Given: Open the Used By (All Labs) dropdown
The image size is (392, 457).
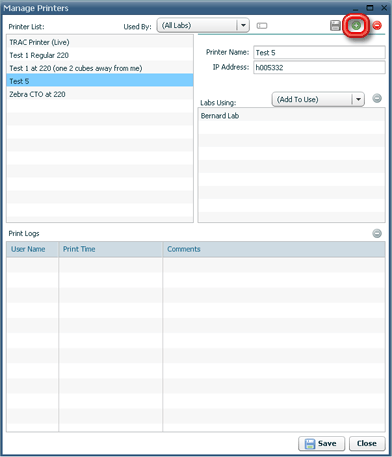Looking at the screenshot, I should [x=203, y=25].
